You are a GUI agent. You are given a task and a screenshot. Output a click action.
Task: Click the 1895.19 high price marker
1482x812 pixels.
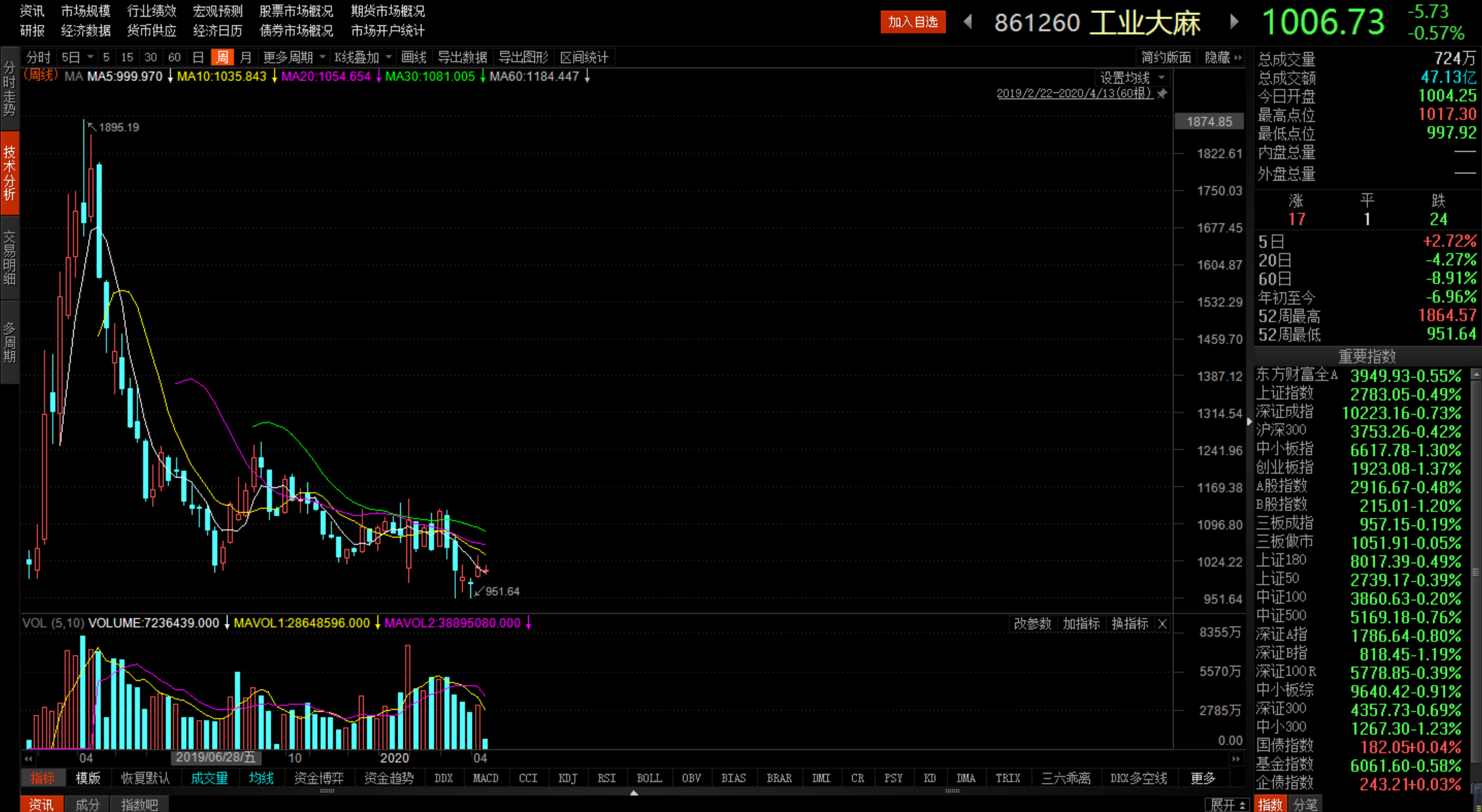113,127
